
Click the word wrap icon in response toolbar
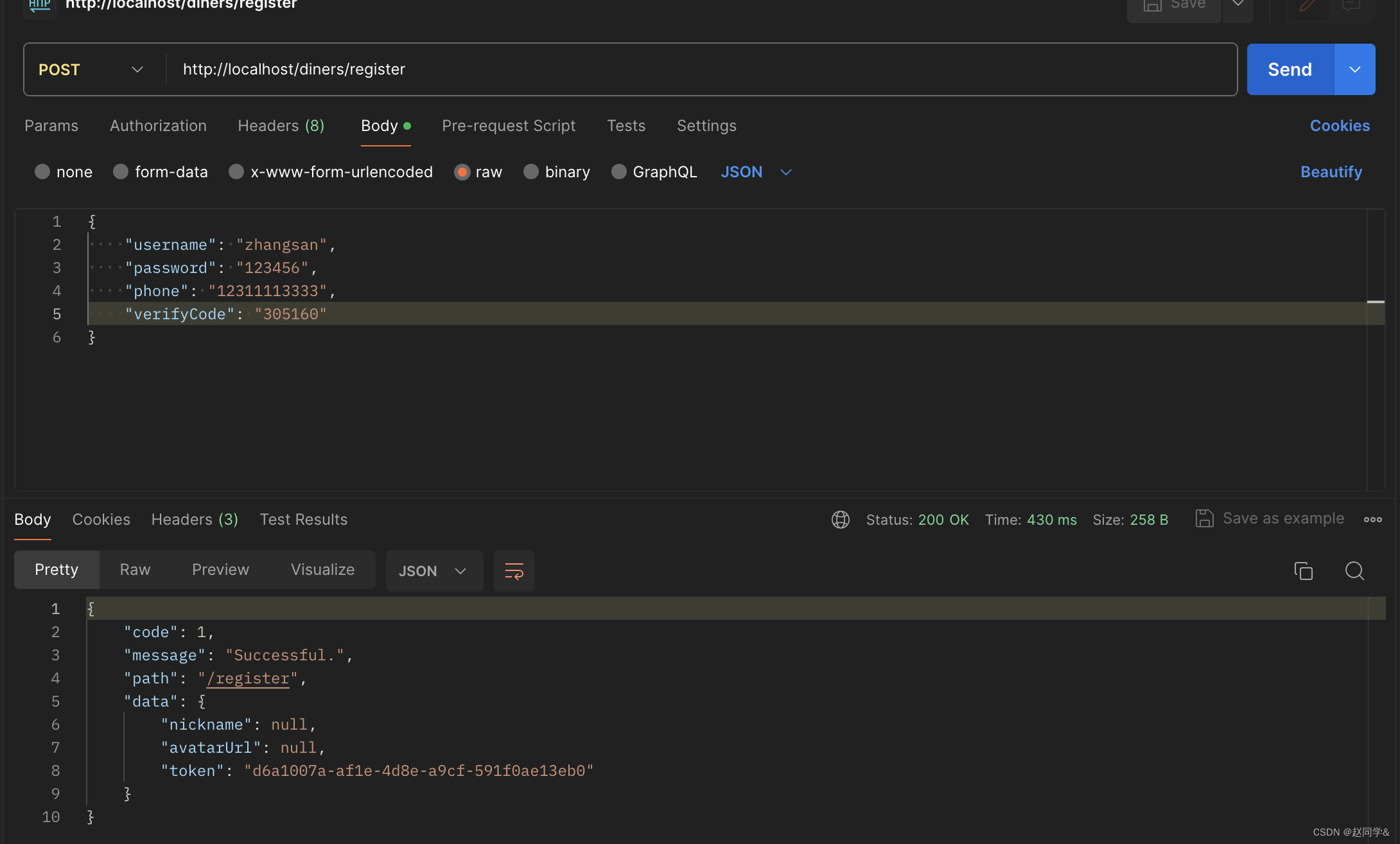[514, 571]
